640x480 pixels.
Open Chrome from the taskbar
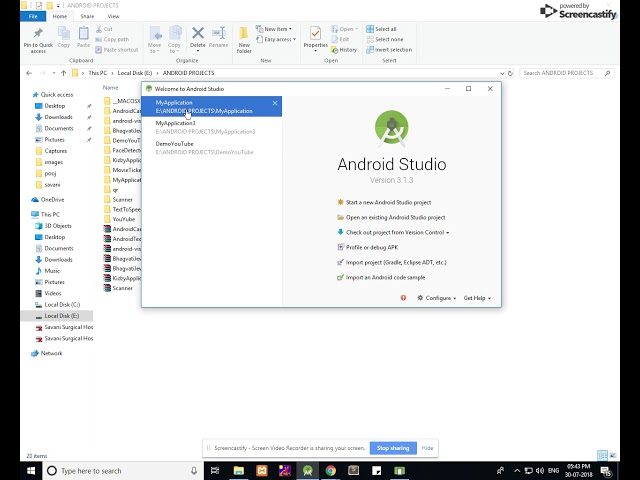(331, 471)
